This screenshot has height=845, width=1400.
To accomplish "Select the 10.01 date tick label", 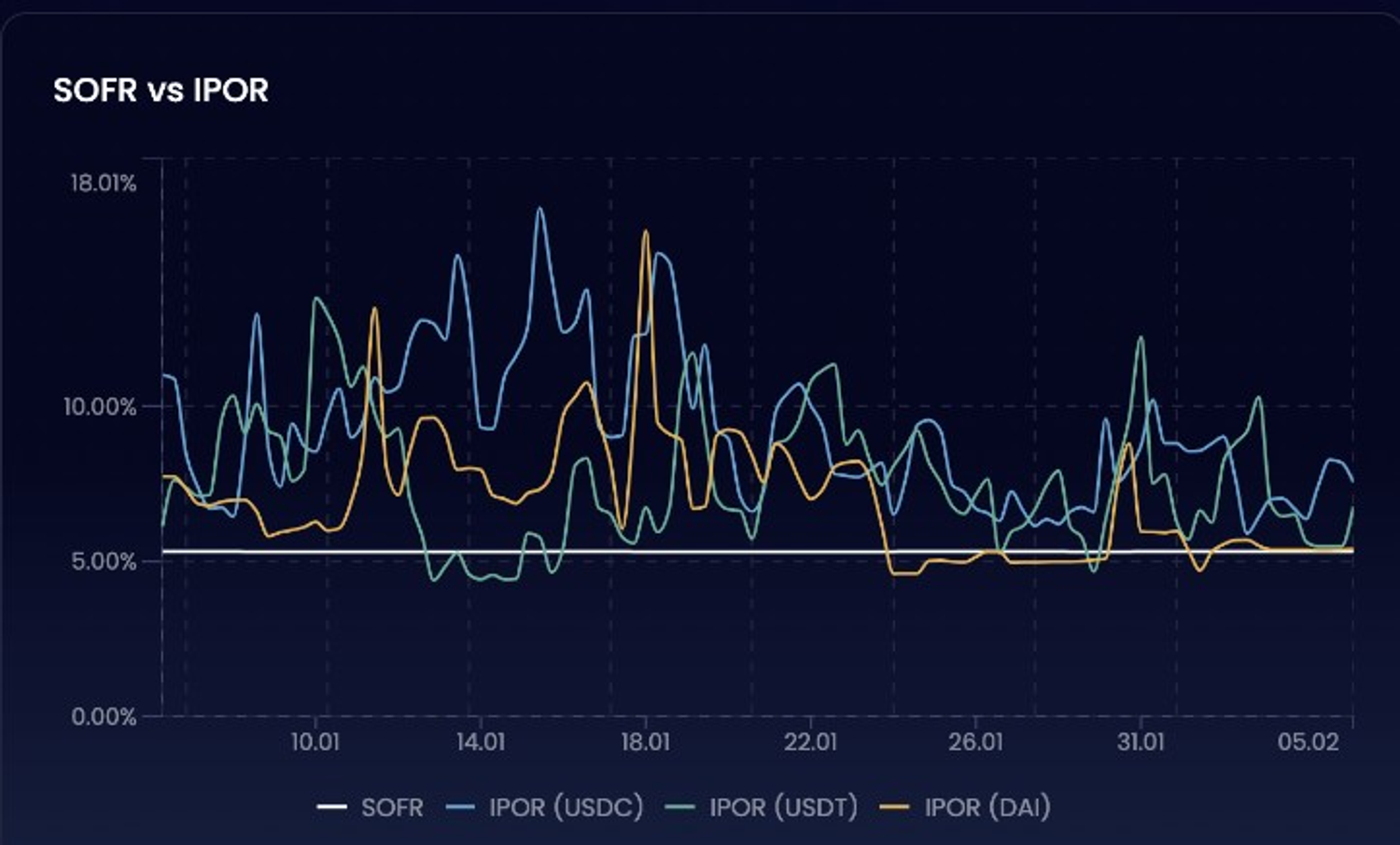I will coord(315,742).
